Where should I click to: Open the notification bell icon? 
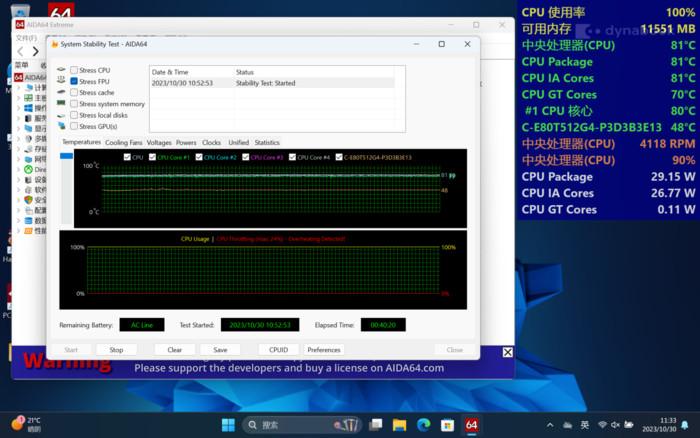pyautogui.click(x=685, y=425)
